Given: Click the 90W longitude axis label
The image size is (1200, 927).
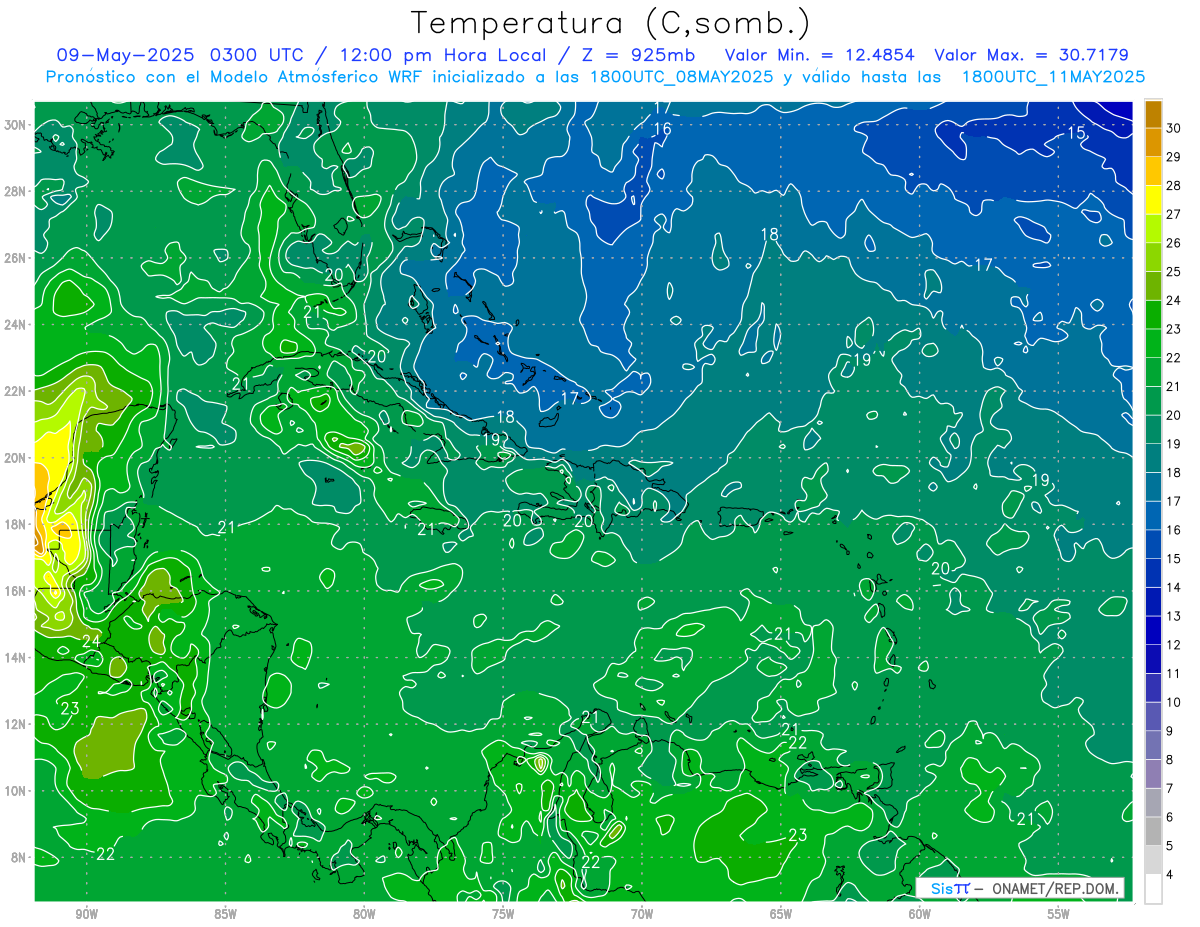Looking at the screenshot, I should (87, 914).
